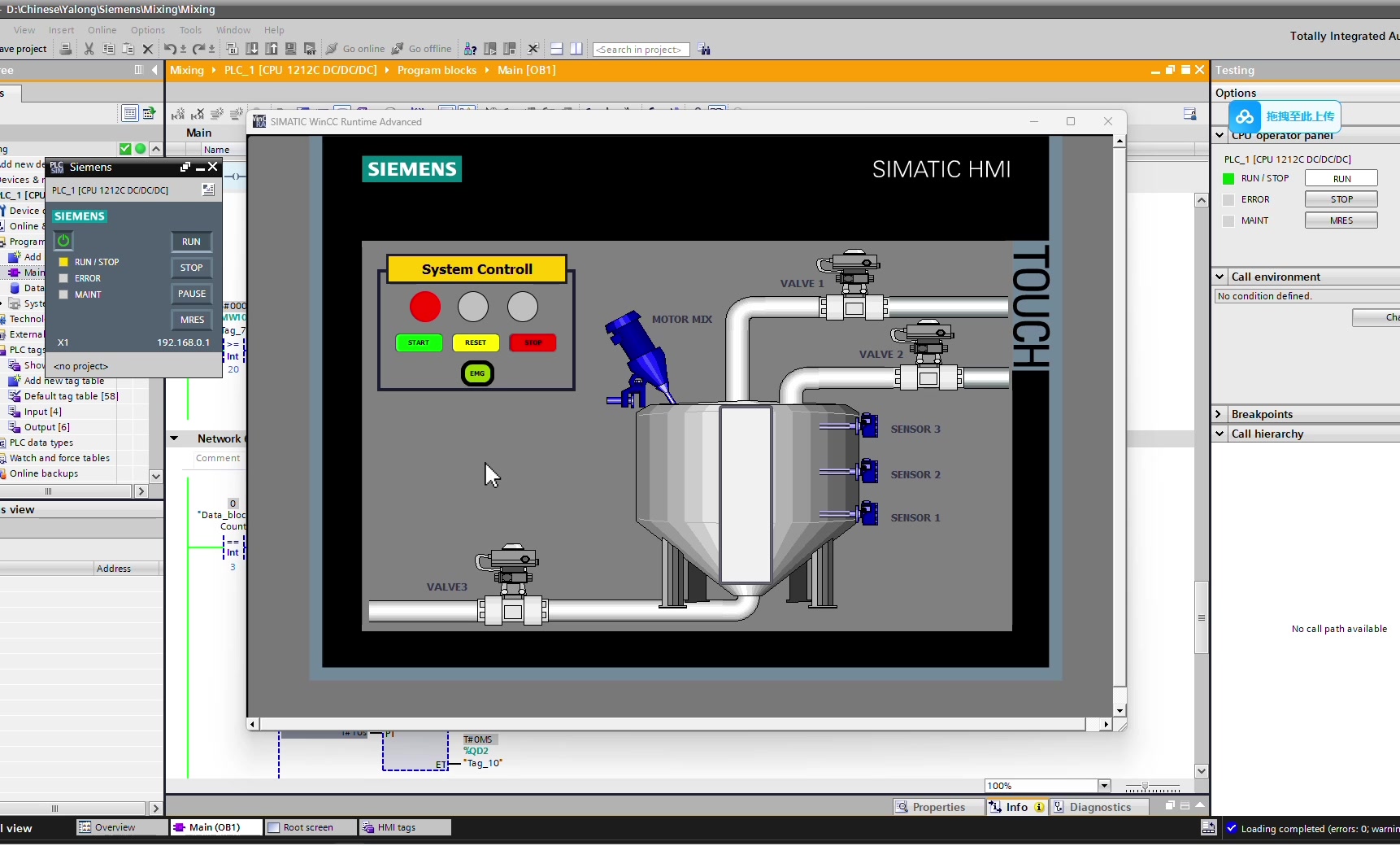
Task: Click the Start runtime on PC icon
Action: [310, 50]
